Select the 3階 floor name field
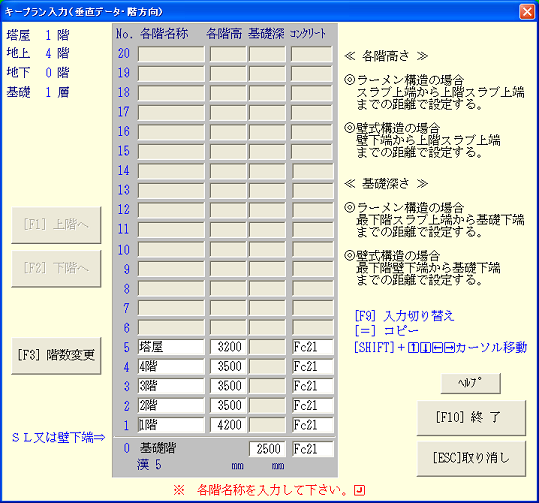539x503 pixels. tap(171, 386)
